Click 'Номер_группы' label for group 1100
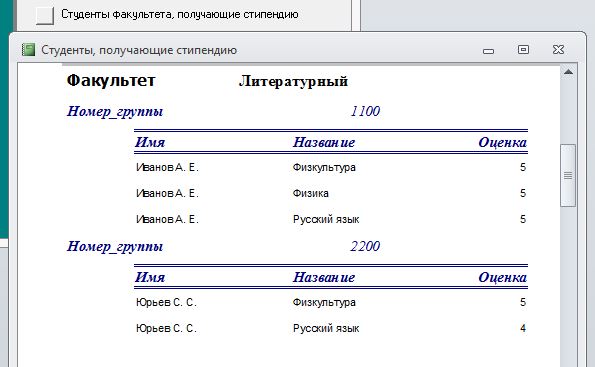Viewport: 595px width, 367px height. (115, 112)
